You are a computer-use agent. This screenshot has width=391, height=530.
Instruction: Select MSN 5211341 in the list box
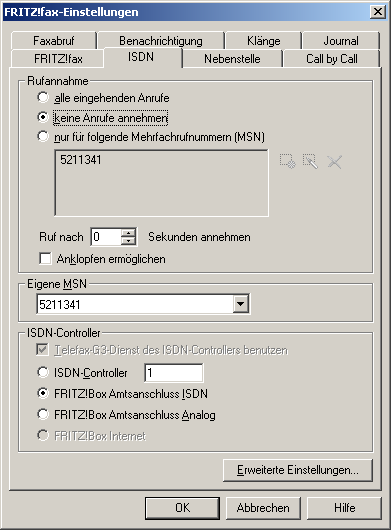(81, 160)
